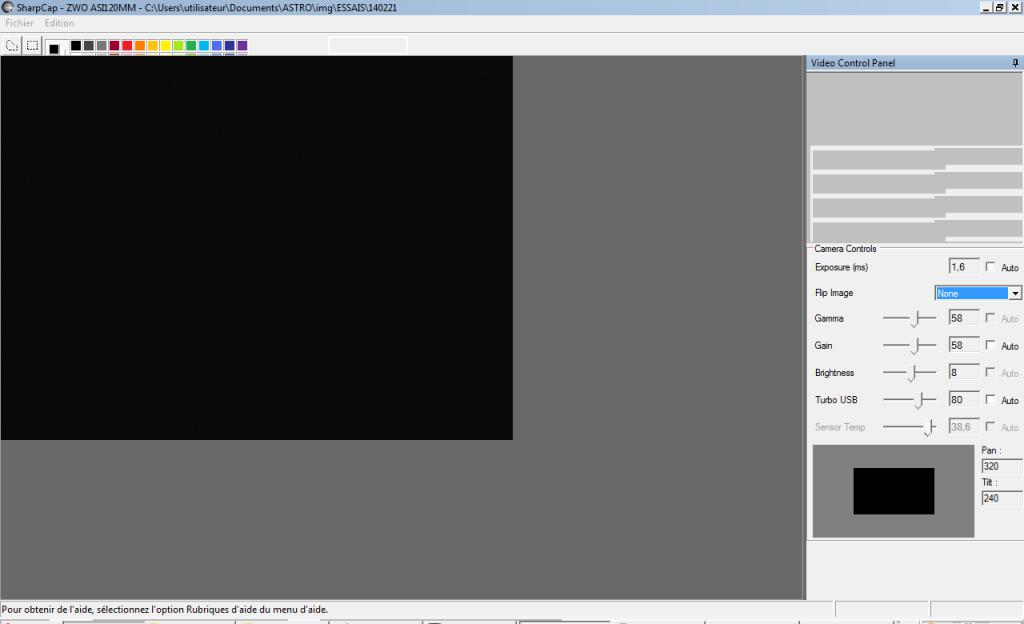Viewport: 1024px width, 624px height.
Task: Toggle the Gamma Auto checkbox
Action: pos(990,318)
